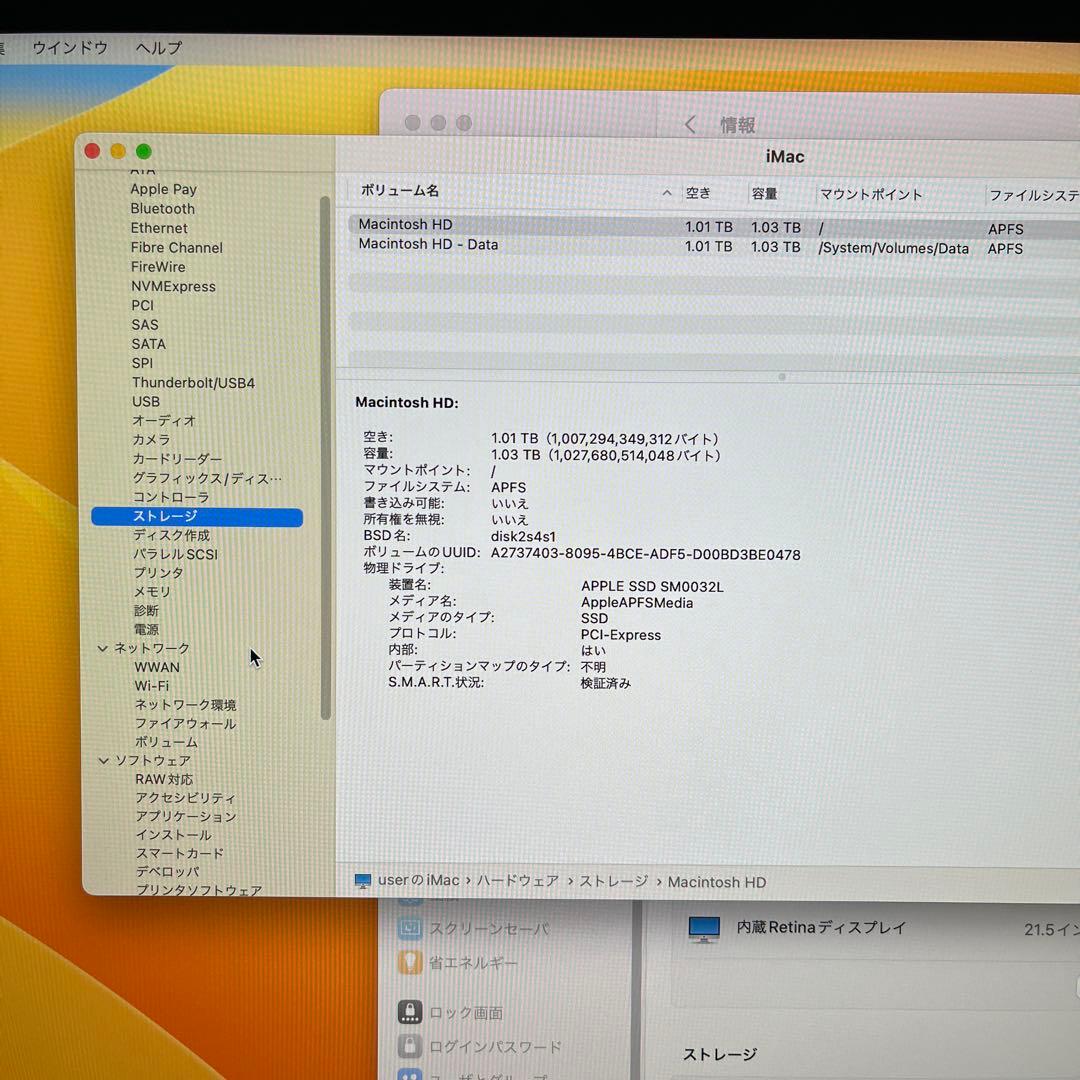
Task: Click the iMac icon in the breadcrumb bar
Action: (361, 882)
